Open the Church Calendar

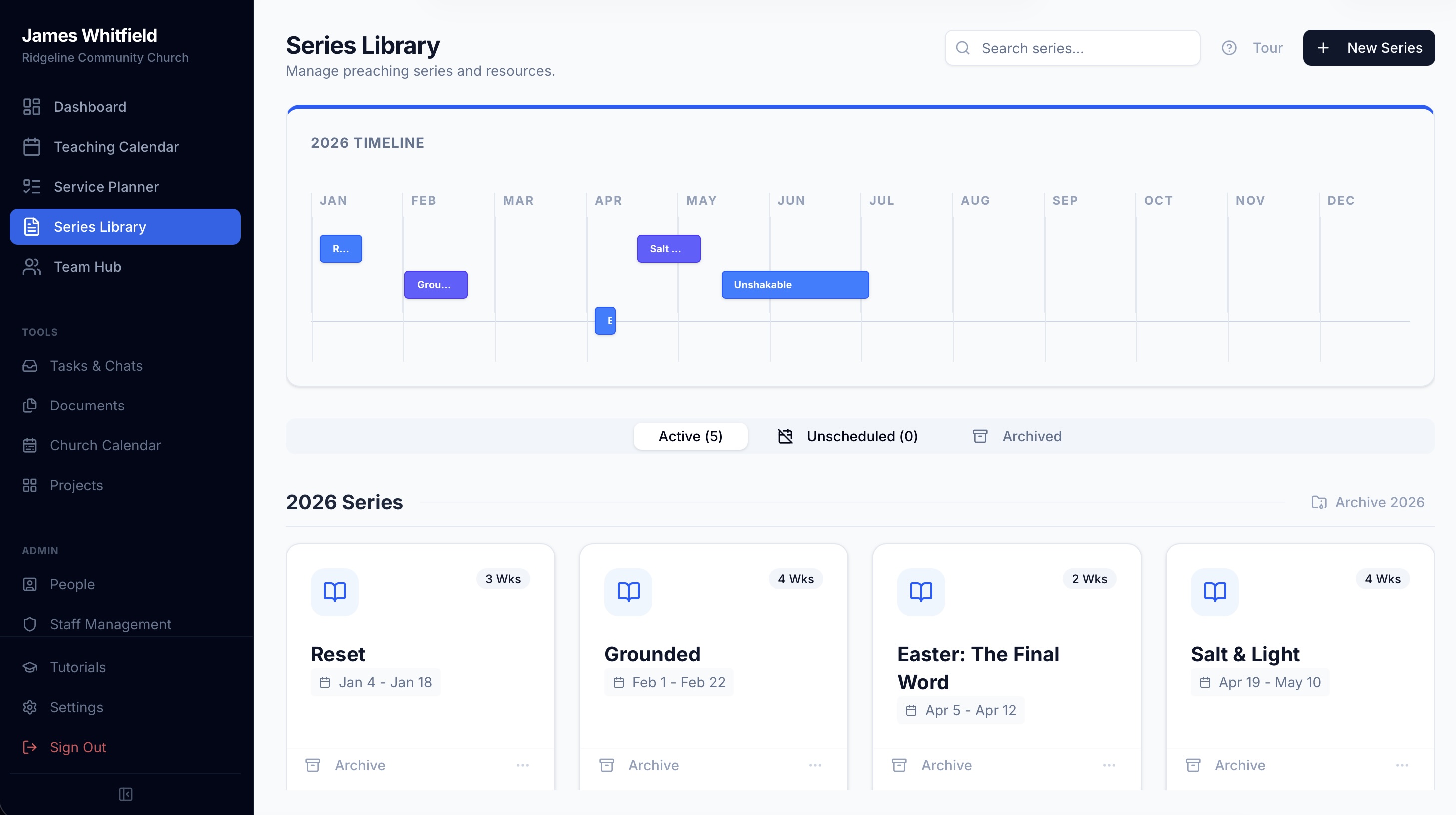pyautogui.click(x=105, y=445)
